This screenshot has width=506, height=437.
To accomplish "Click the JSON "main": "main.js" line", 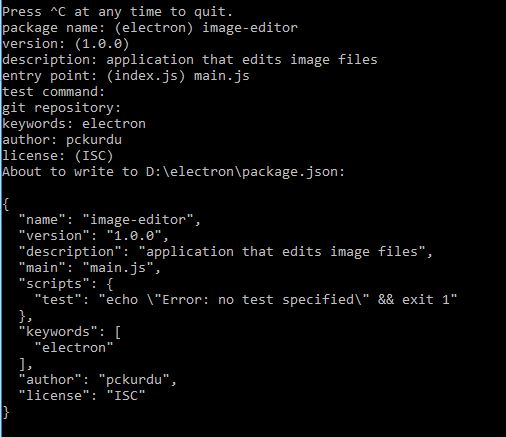I will coord(90,268).
